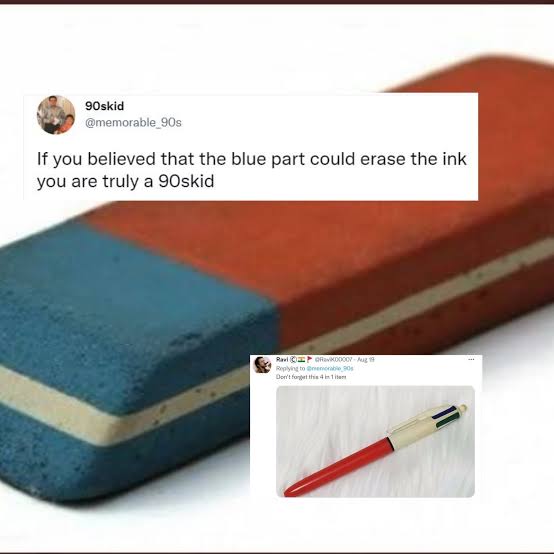Select the tweet text about the blue part
The width and height of the screenshot is (554, 554).
pyautogui.click(x=252, y=170)
